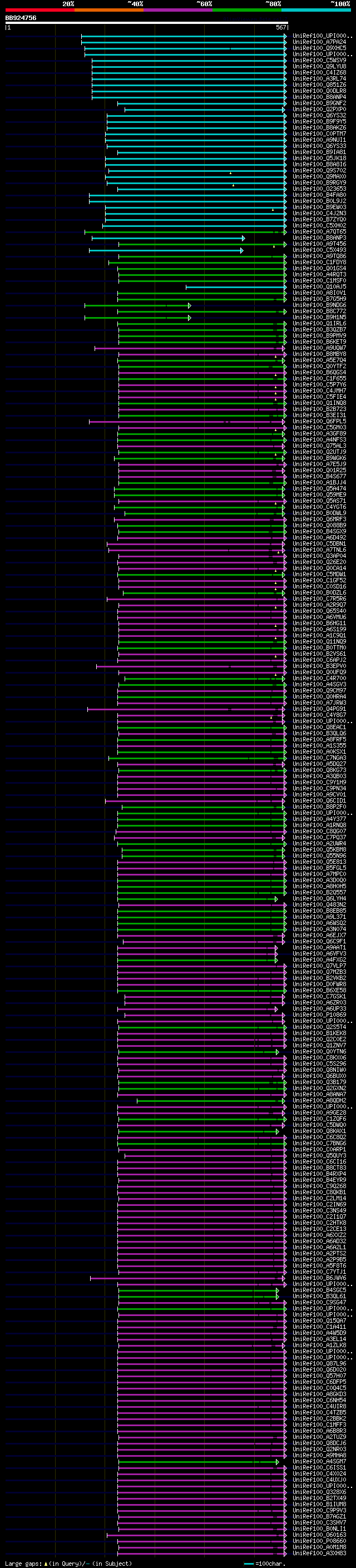Click label UniRef100_A3GF89
Screen dimensions: 356x1568
coord(319,433)
